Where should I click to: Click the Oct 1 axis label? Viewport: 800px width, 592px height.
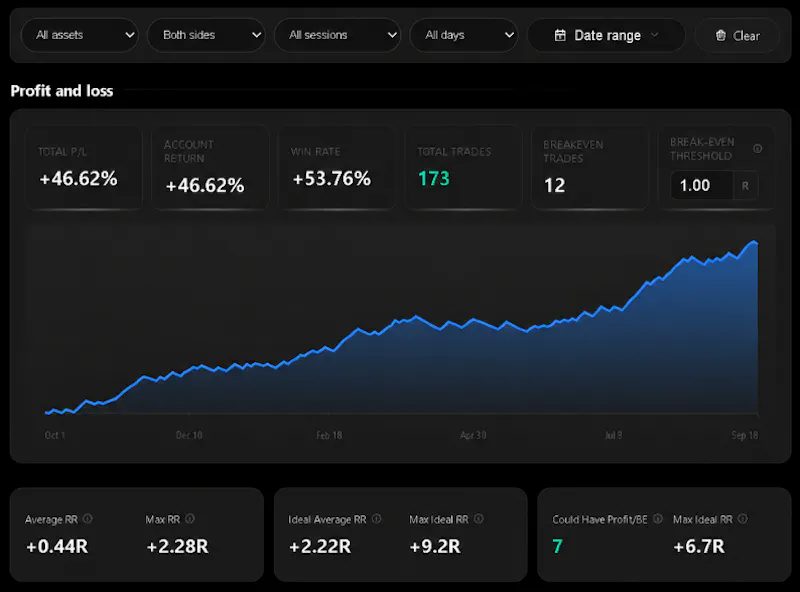[x=55, y=435]
